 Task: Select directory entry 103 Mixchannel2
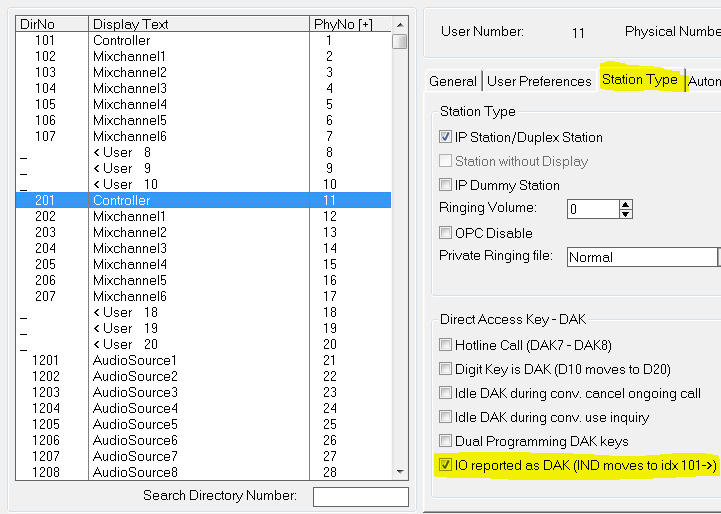coord(130,73)
